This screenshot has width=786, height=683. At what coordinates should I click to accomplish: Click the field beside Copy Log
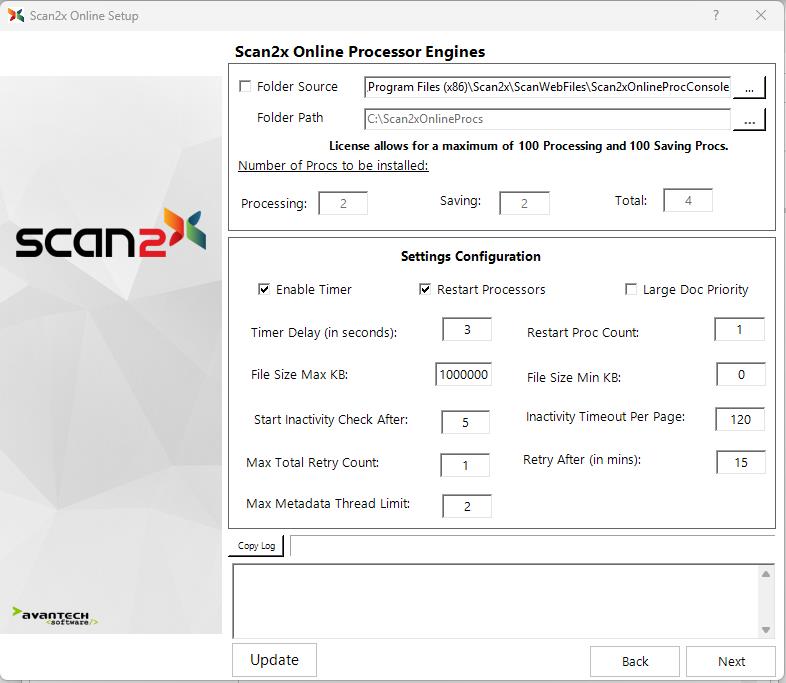click(x=532, y=546)
